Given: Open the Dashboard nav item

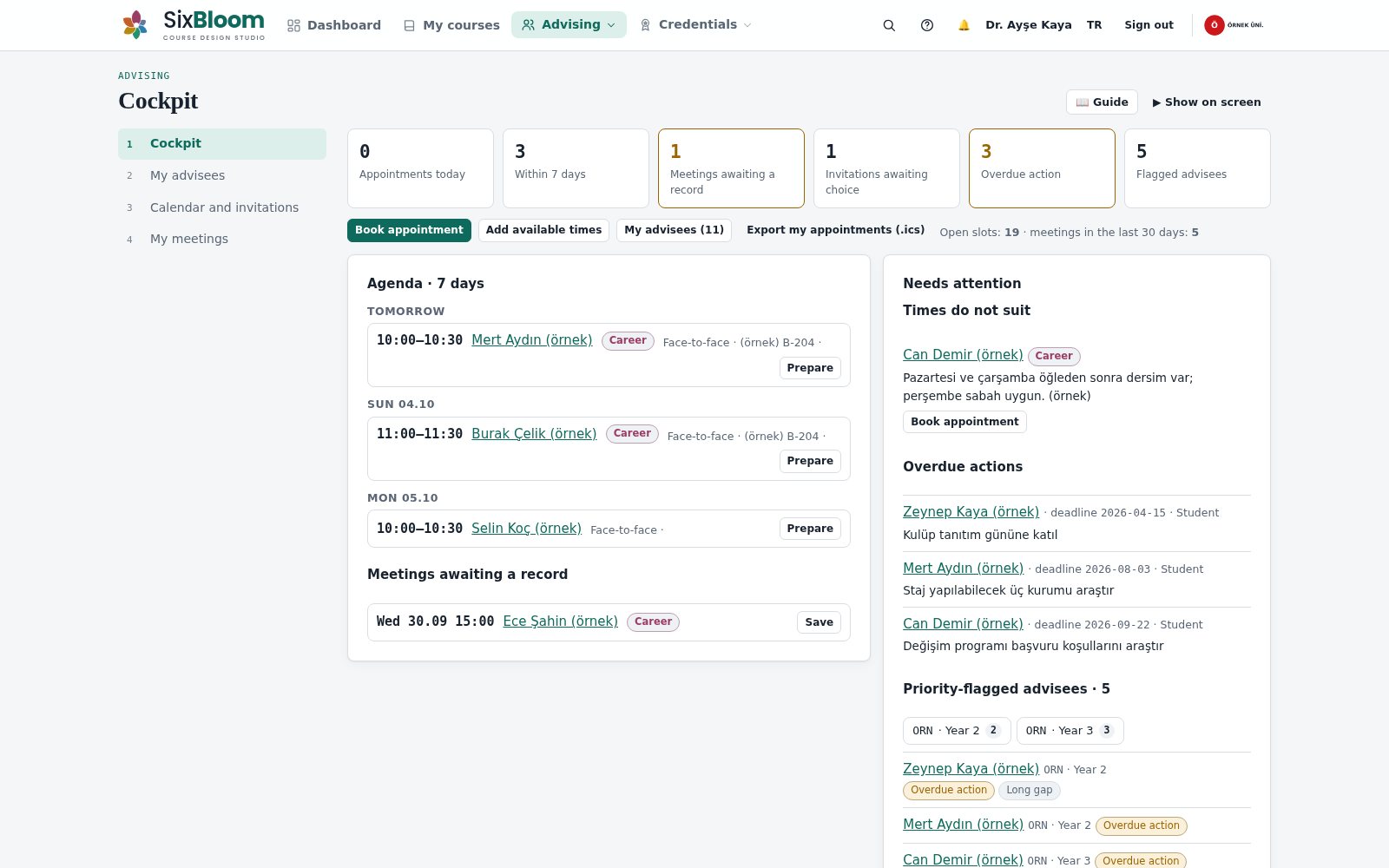Looking at the screenshot, I should click(334, 25).
